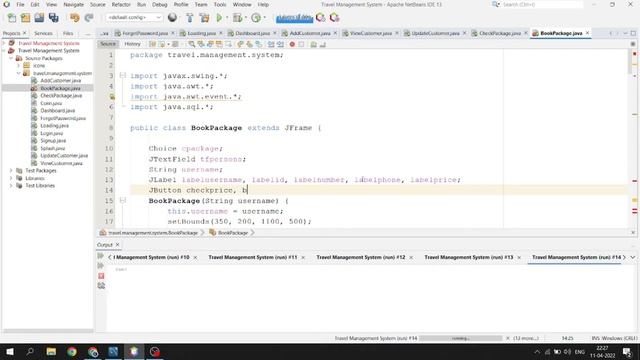640x360 pixels.
Task: Click the running progress bar in status bar
Action: pyautogui.click(x=461, y=338)
